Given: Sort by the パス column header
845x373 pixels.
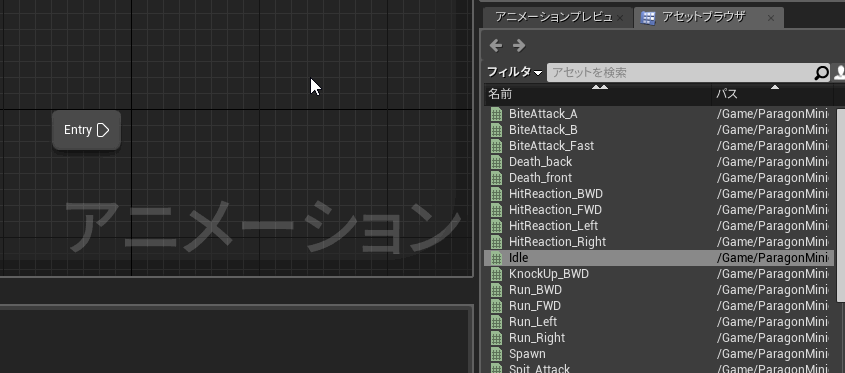Looking at the screenshot, I should click(x=772, y=94).
